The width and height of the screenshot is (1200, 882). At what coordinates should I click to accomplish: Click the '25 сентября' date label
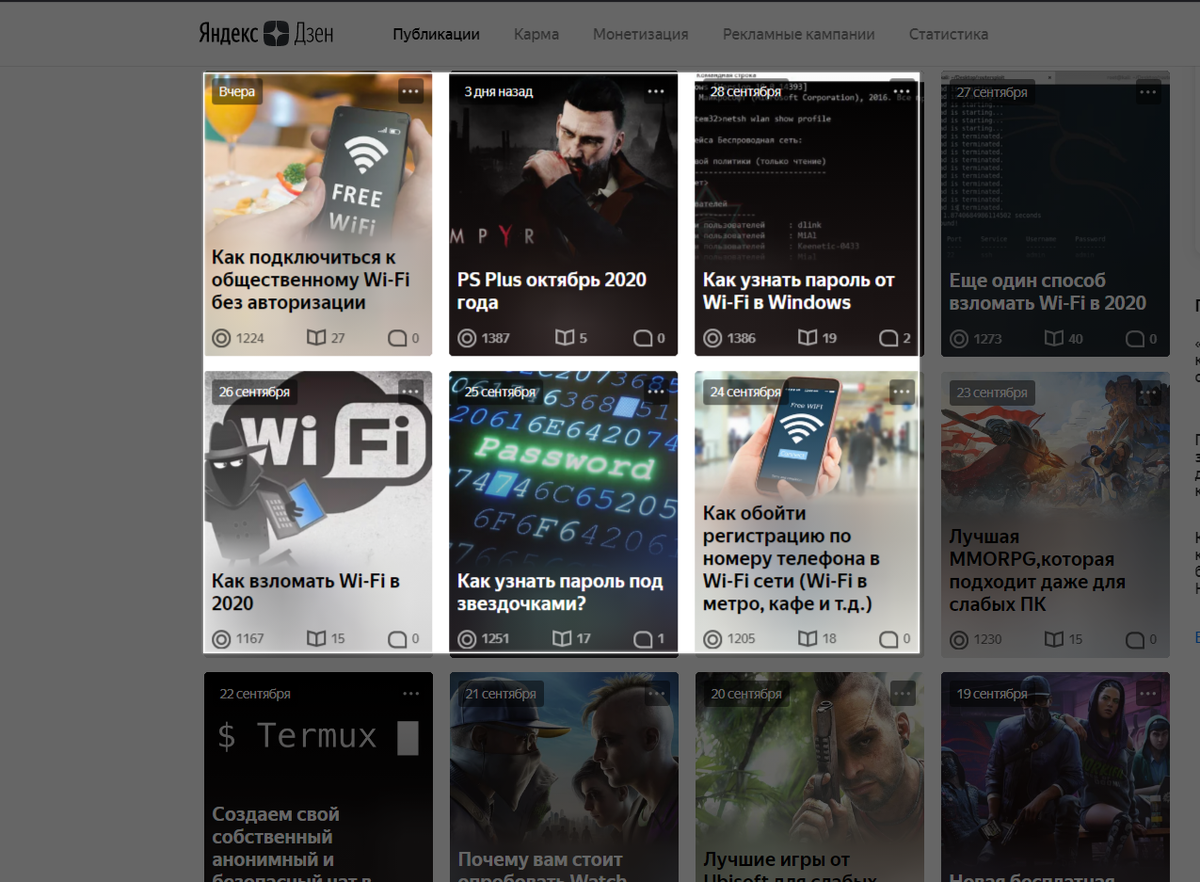click(x=500, y=392)
